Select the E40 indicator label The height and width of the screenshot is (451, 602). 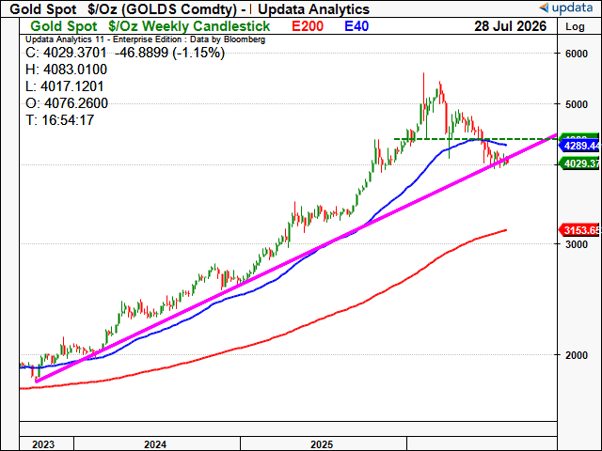pyautogui.click(x=357, y=26)
